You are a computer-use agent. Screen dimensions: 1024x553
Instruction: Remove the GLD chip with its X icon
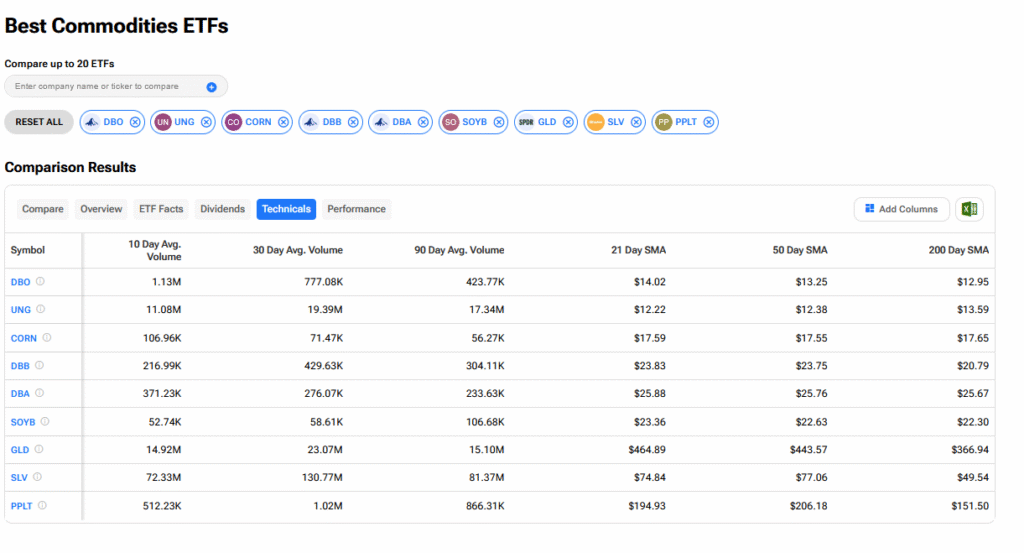tap(568, 122)
